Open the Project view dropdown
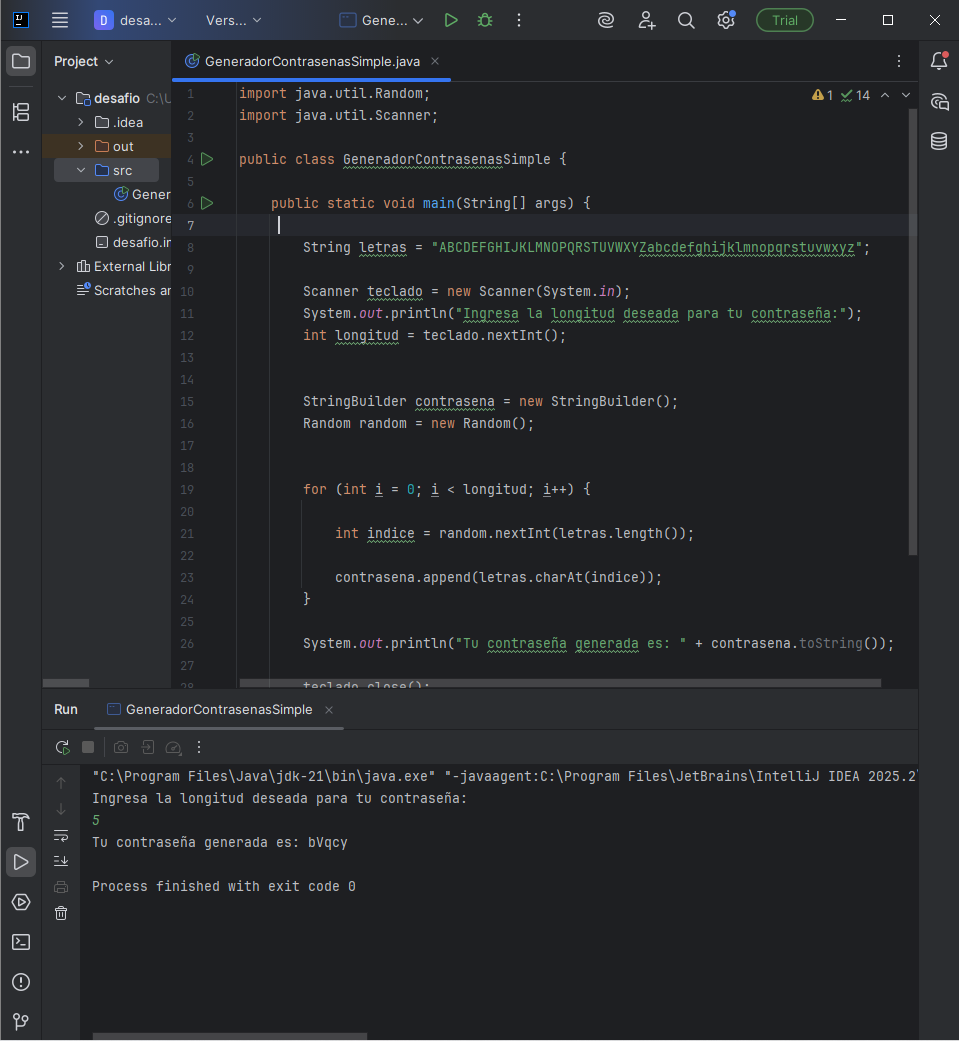The image size is (959, 1041). click(x=84, y=62)
